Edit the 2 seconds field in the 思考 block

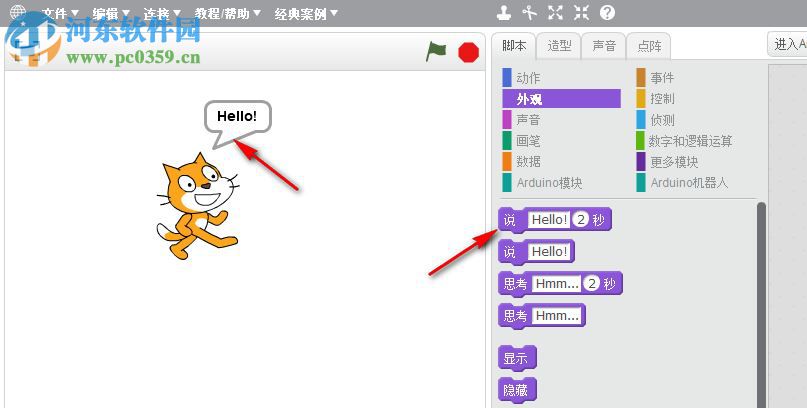(592, 283)
